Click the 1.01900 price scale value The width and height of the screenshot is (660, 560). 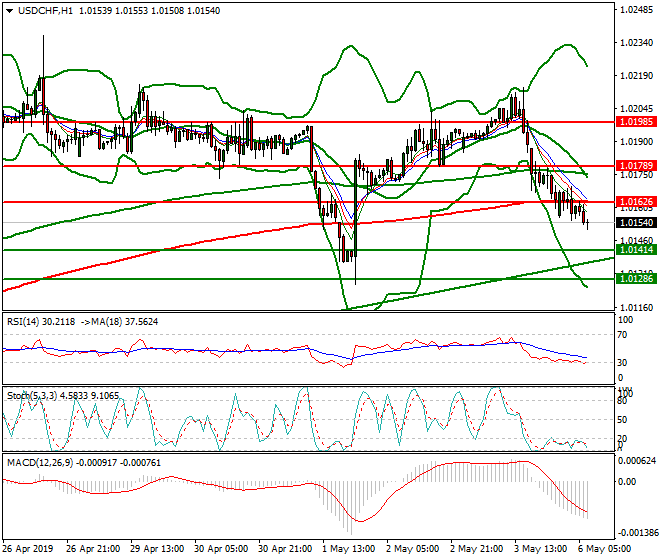click(637, 142)
